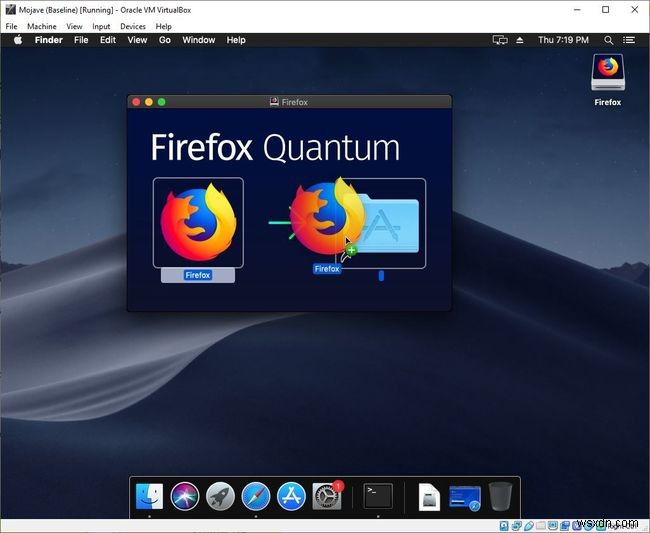The image size is (650, 533).
Task: Click VirtualBox shared folders status icon
Action: [x=541, y=526]
